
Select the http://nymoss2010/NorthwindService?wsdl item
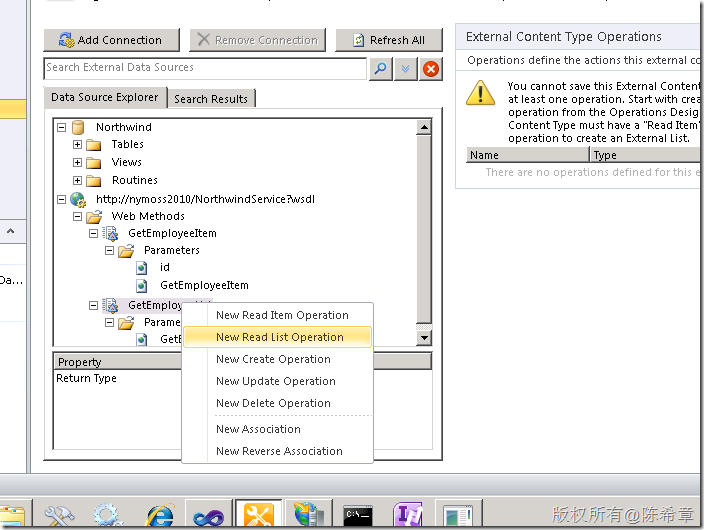click(205, 199)
